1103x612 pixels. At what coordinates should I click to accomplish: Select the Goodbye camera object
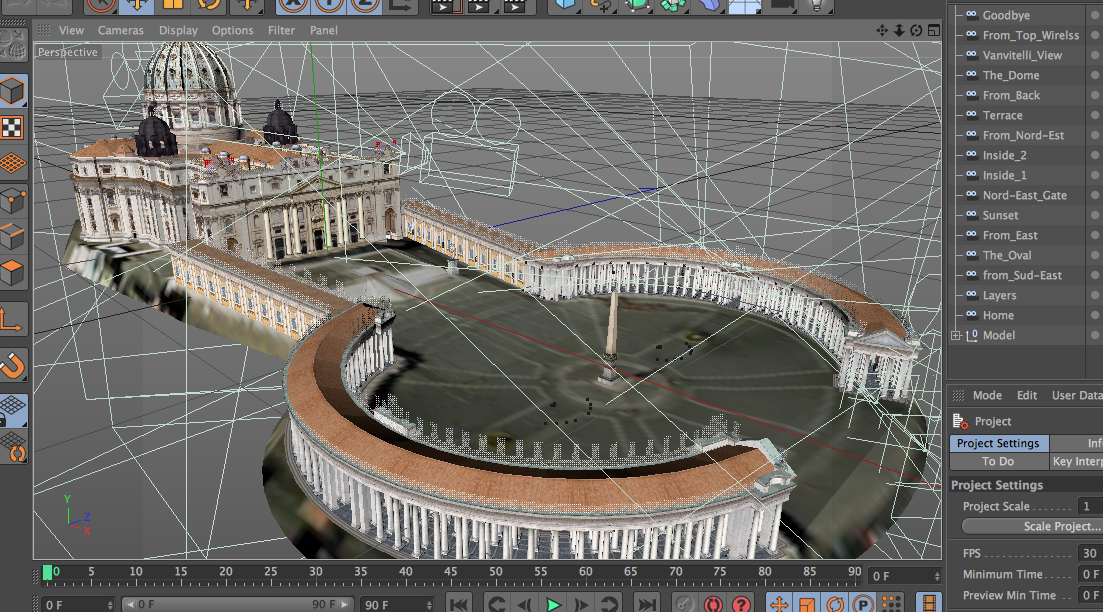coord(1006,15)
